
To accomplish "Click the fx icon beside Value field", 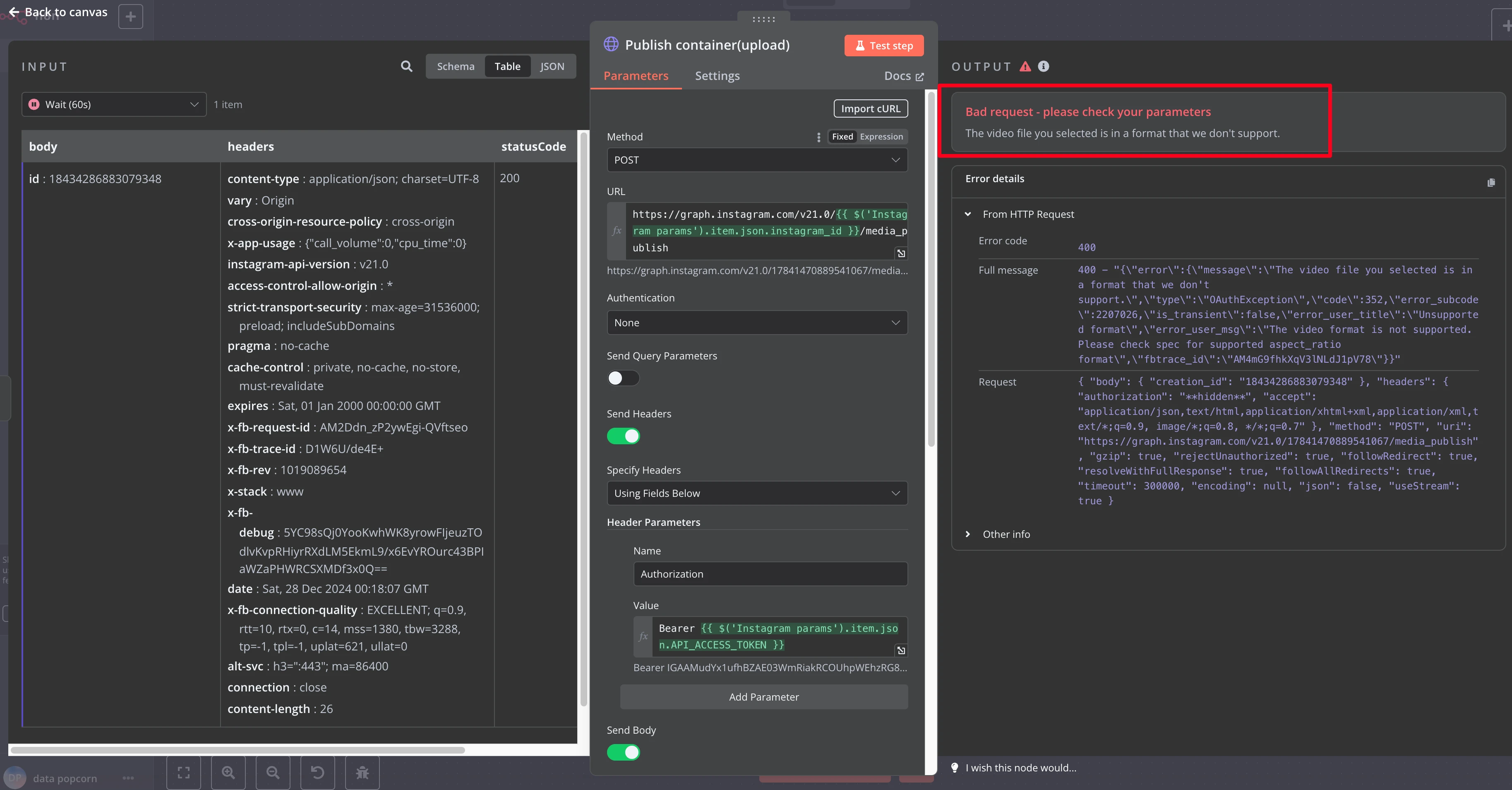I will 643,636.
